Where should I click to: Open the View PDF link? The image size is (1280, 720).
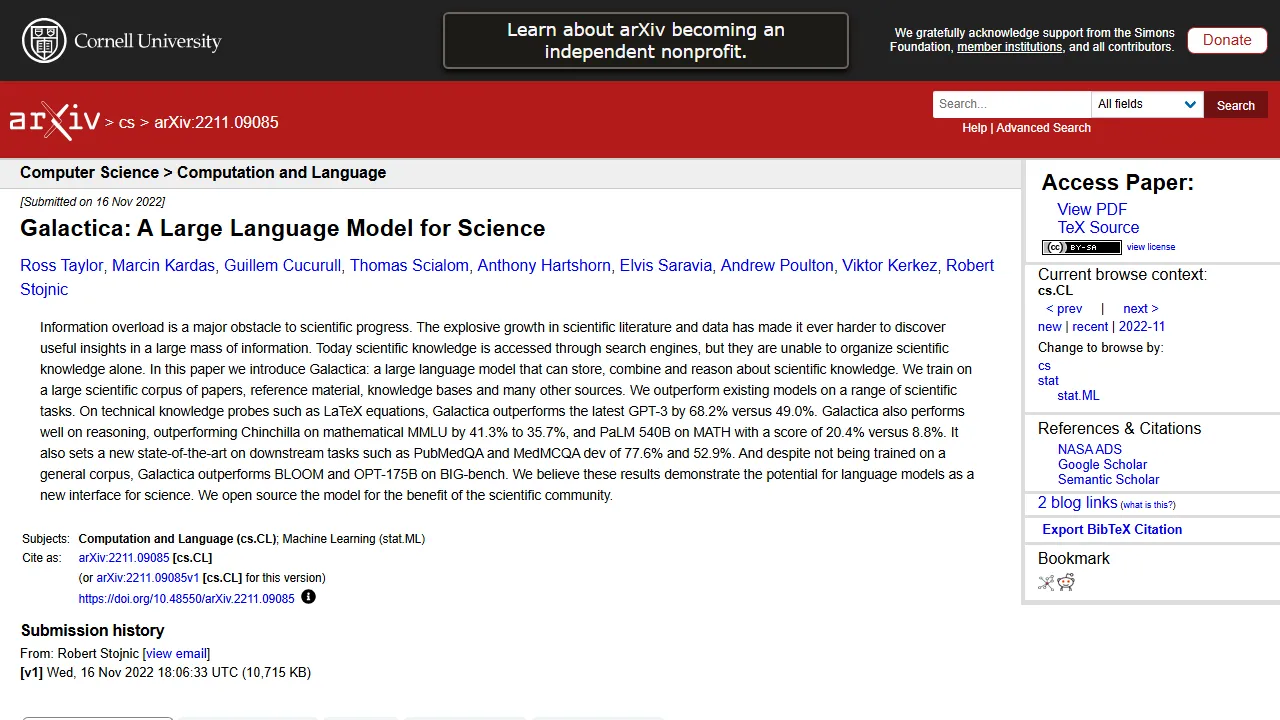pyautogui.click(x=1092, y=209)
